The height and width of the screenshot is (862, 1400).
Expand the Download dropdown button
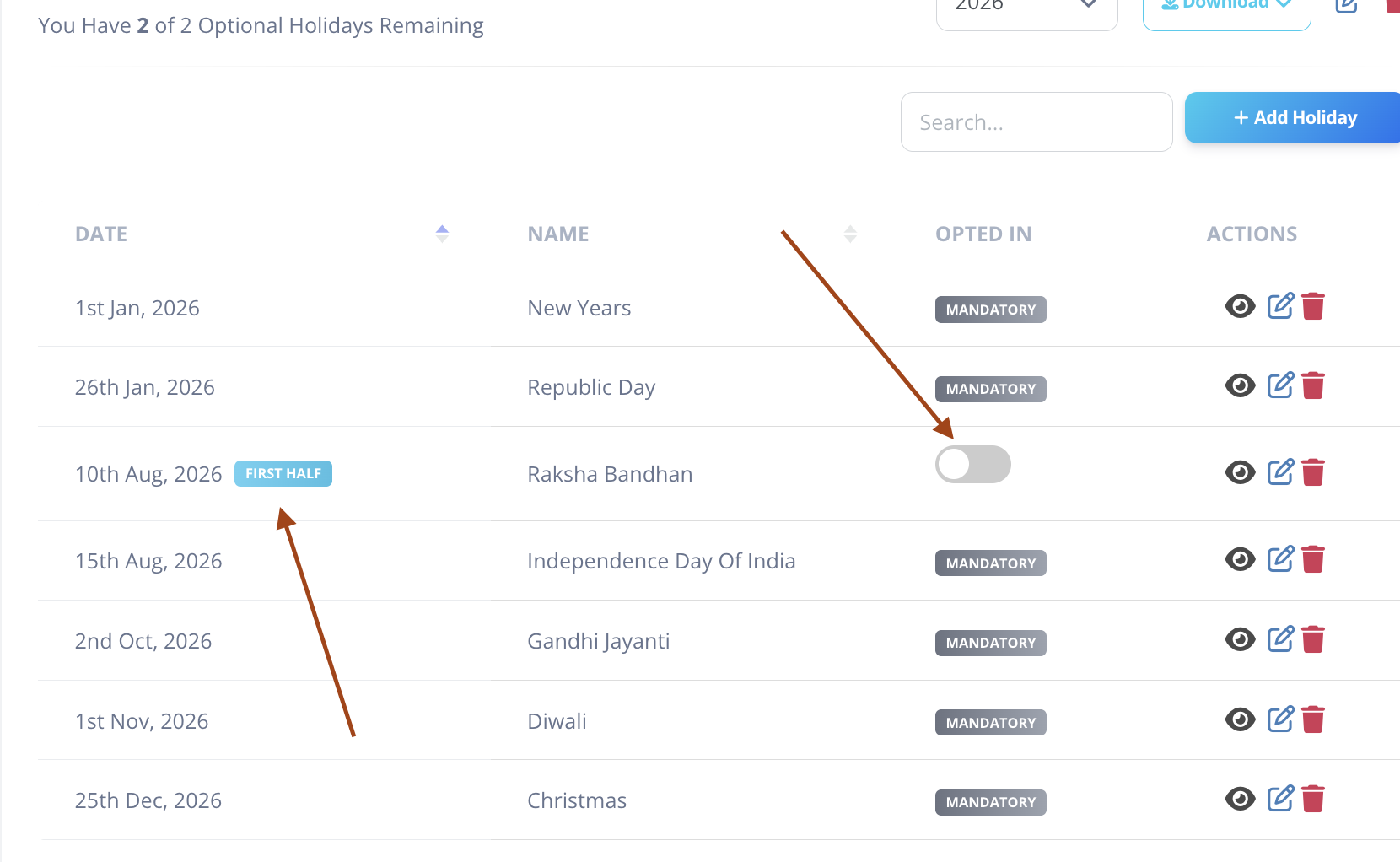pyautogui.click(x=1226, y=10)
